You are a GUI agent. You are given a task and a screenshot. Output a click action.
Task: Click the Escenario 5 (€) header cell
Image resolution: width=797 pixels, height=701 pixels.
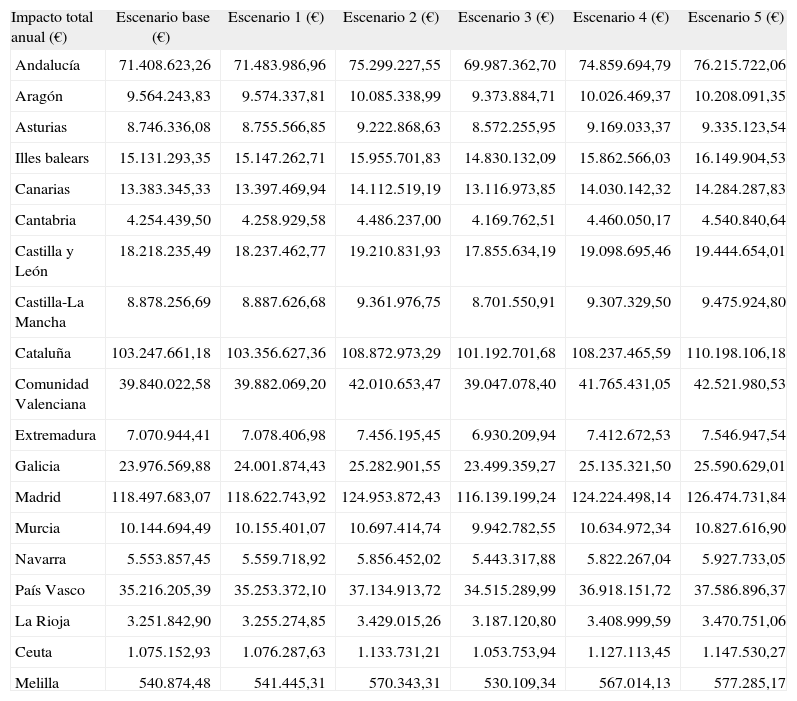pyautogui.click(x=735, y=18)
